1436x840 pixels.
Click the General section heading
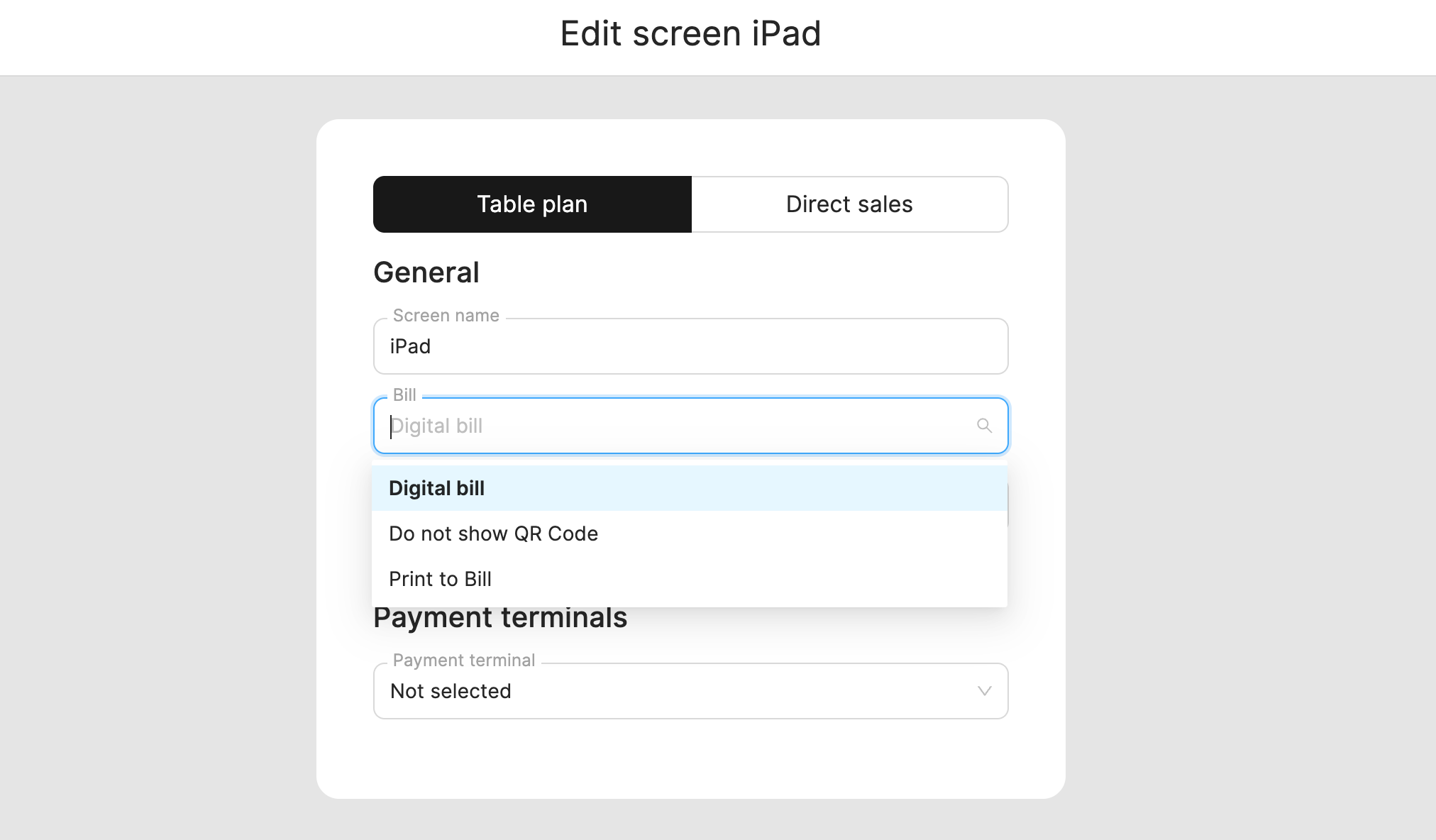pos(426,272)
